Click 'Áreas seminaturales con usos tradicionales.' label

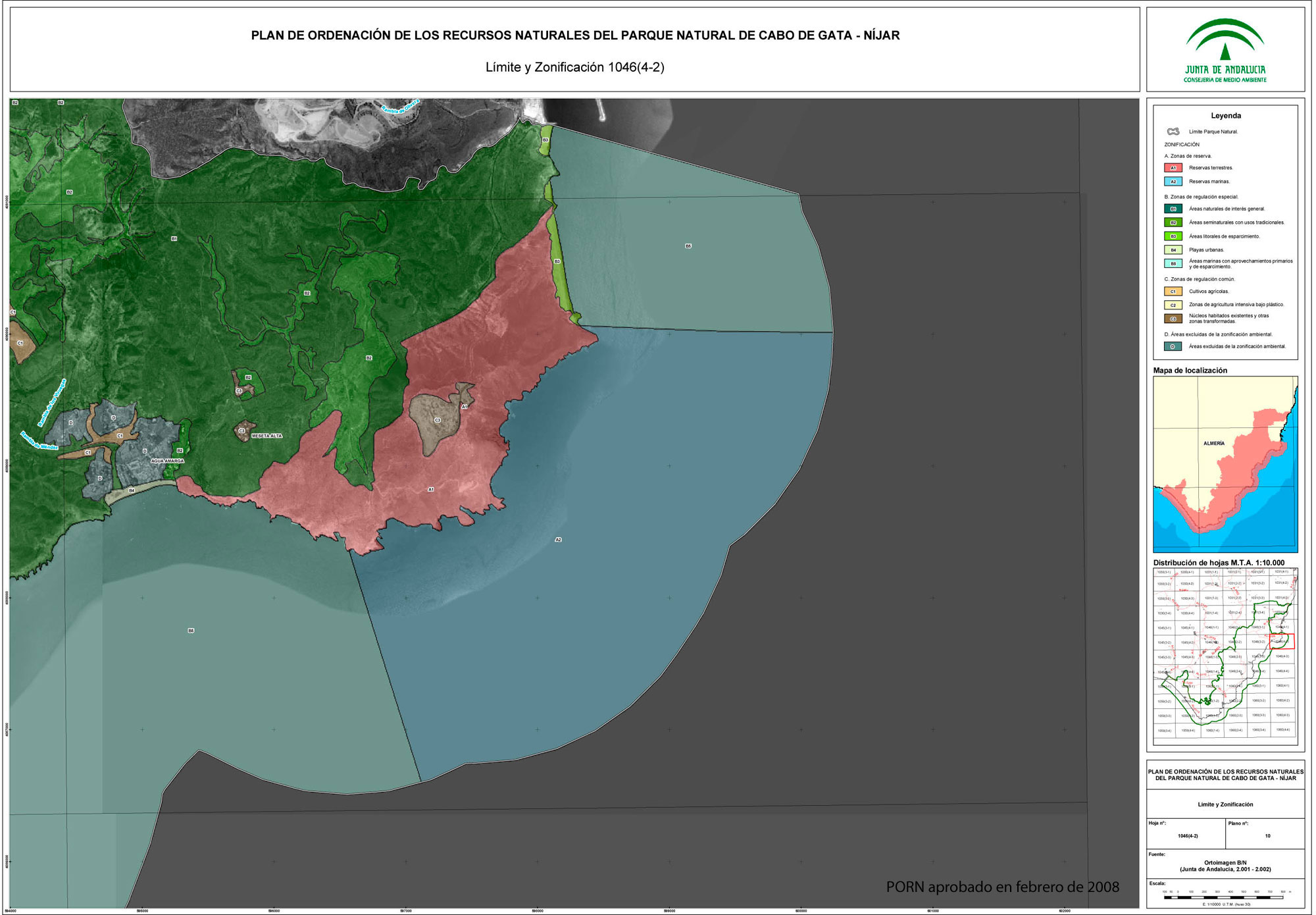[x=1236, y=222]
